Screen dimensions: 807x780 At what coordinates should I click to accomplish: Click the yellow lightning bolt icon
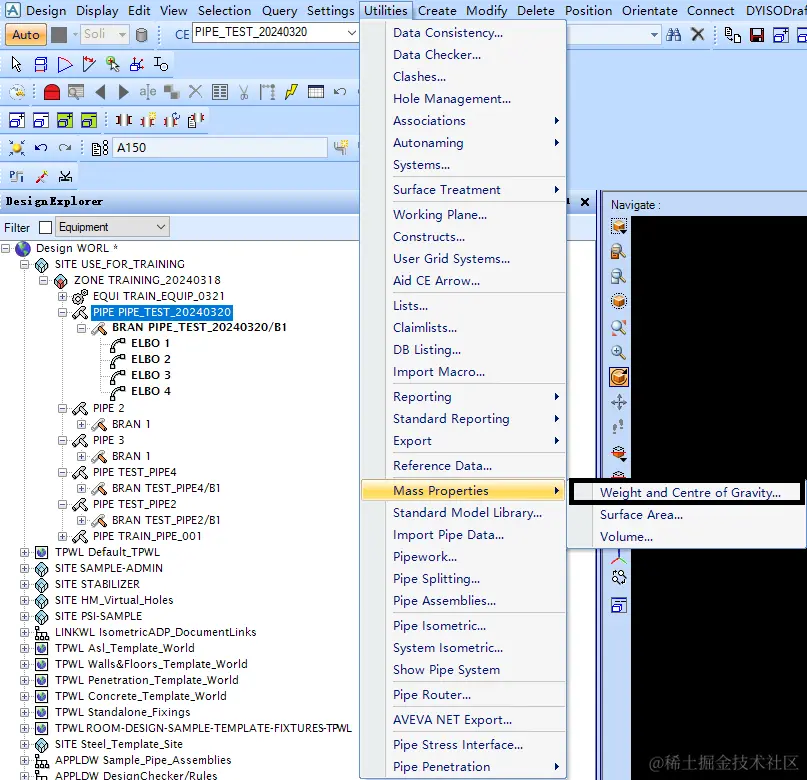point(291,92)
